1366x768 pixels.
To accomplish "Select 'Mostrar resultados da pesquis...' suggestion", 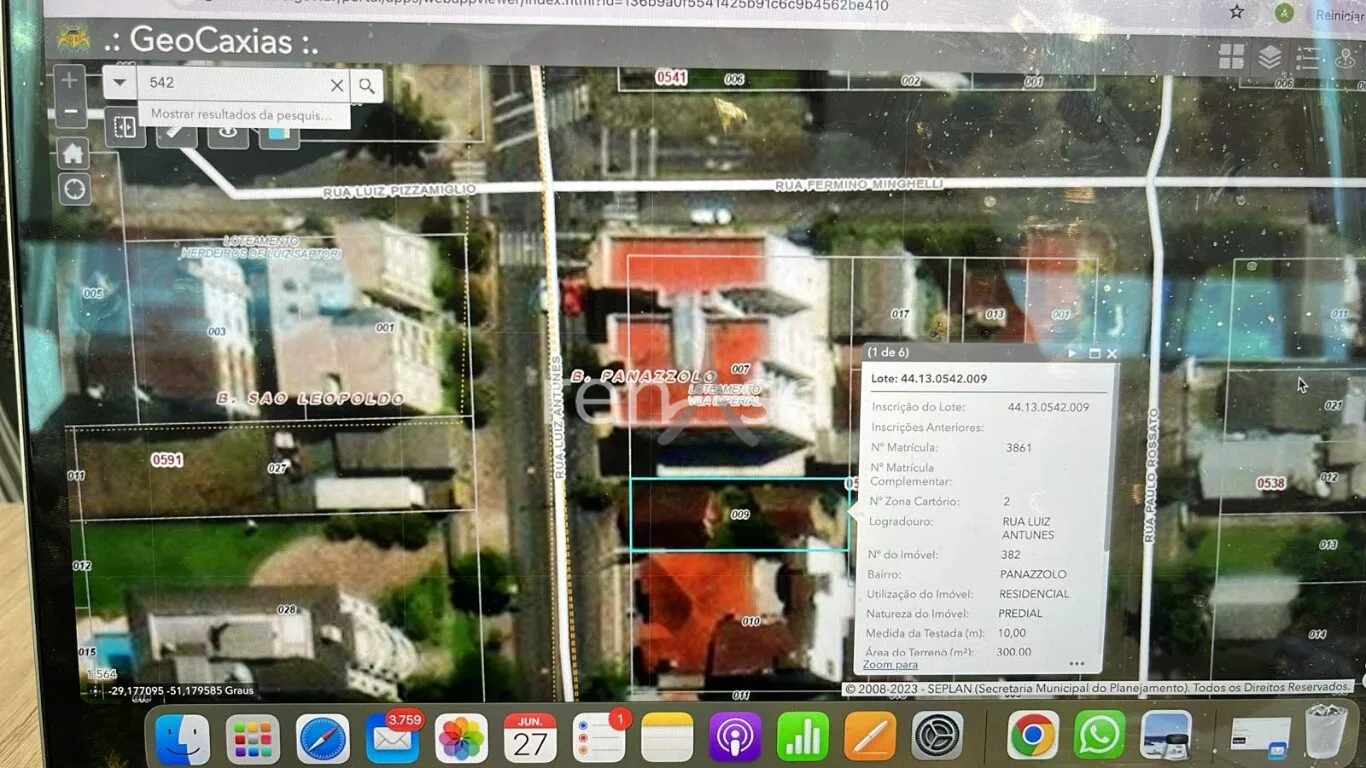I will click(241, 115).
